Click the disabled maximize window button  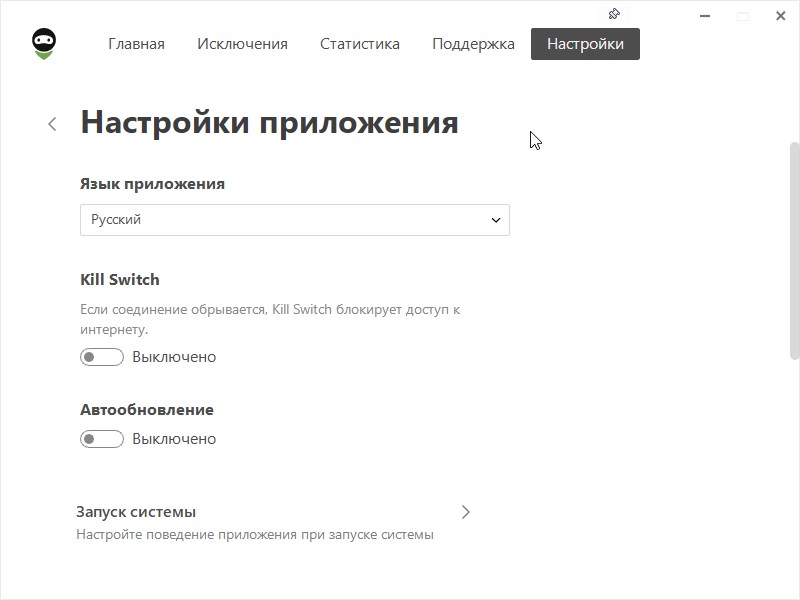point(743,16)
